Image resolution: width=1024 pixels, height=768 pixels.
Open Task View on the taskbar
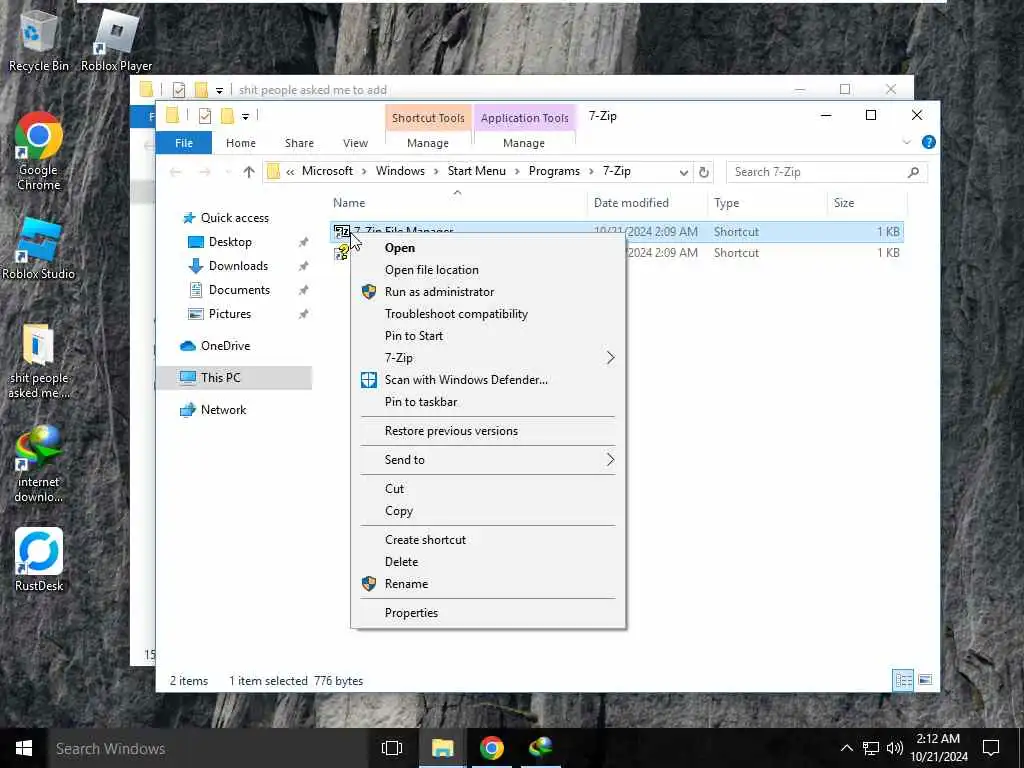[x=392, y=748]
